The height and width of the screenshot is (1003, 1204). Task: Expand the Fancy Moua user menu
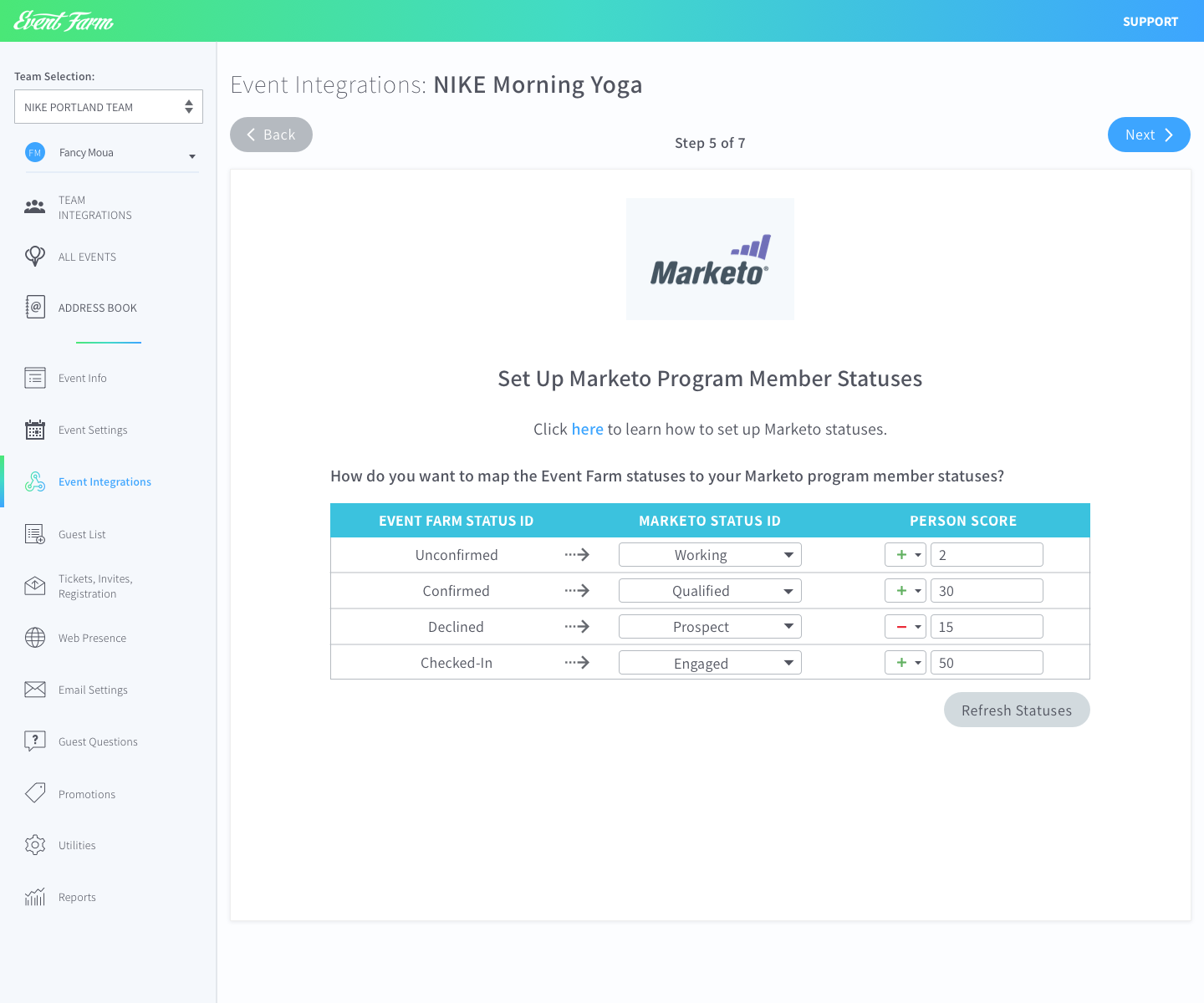pos(192,156)
